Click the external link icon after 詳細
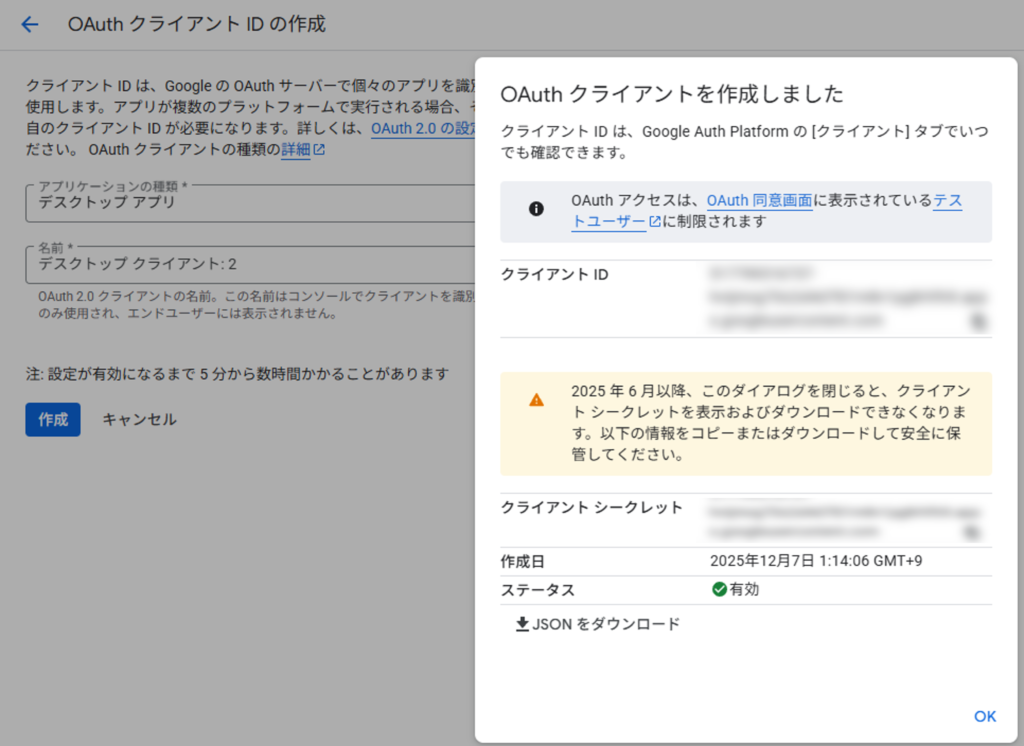 click(x=319, y=151)
